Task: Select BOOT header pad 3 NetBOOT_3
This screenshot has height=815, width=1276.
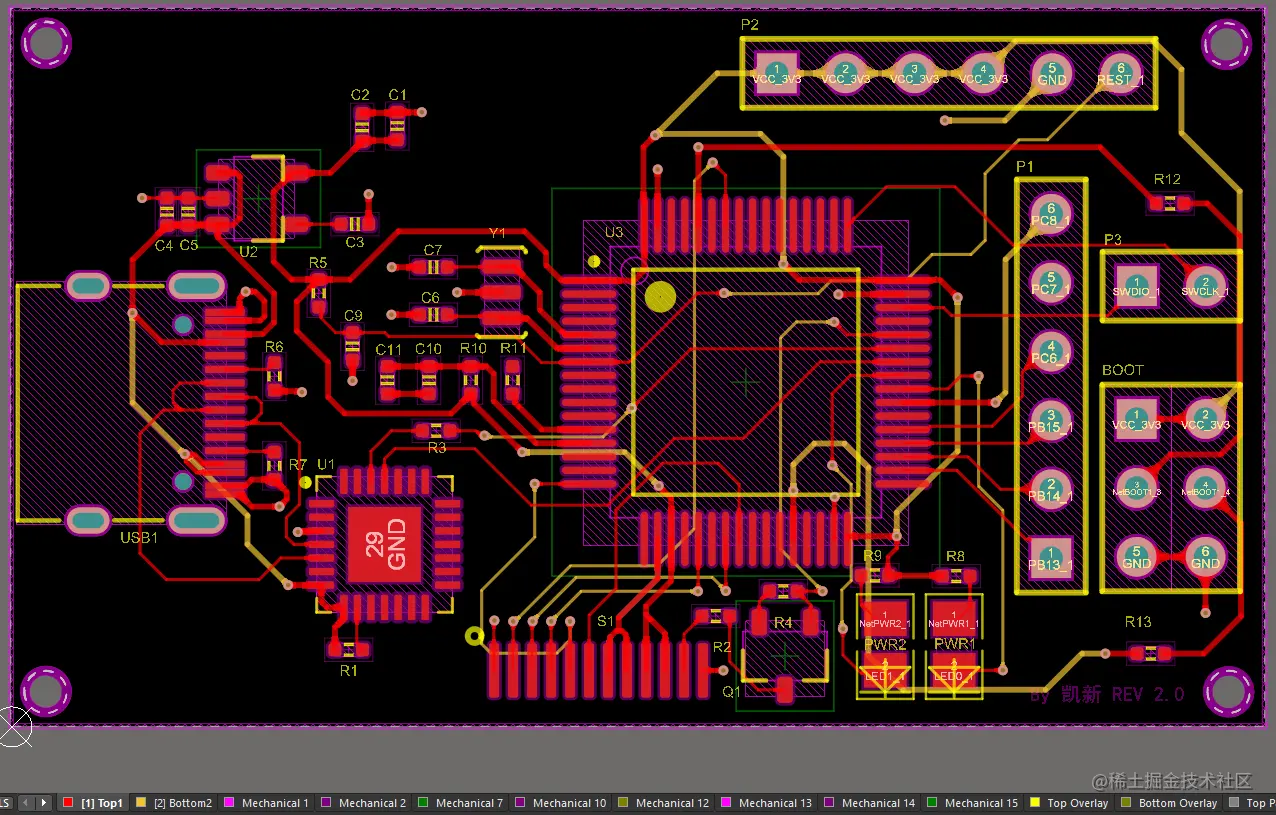Action: click(1136, 488)
